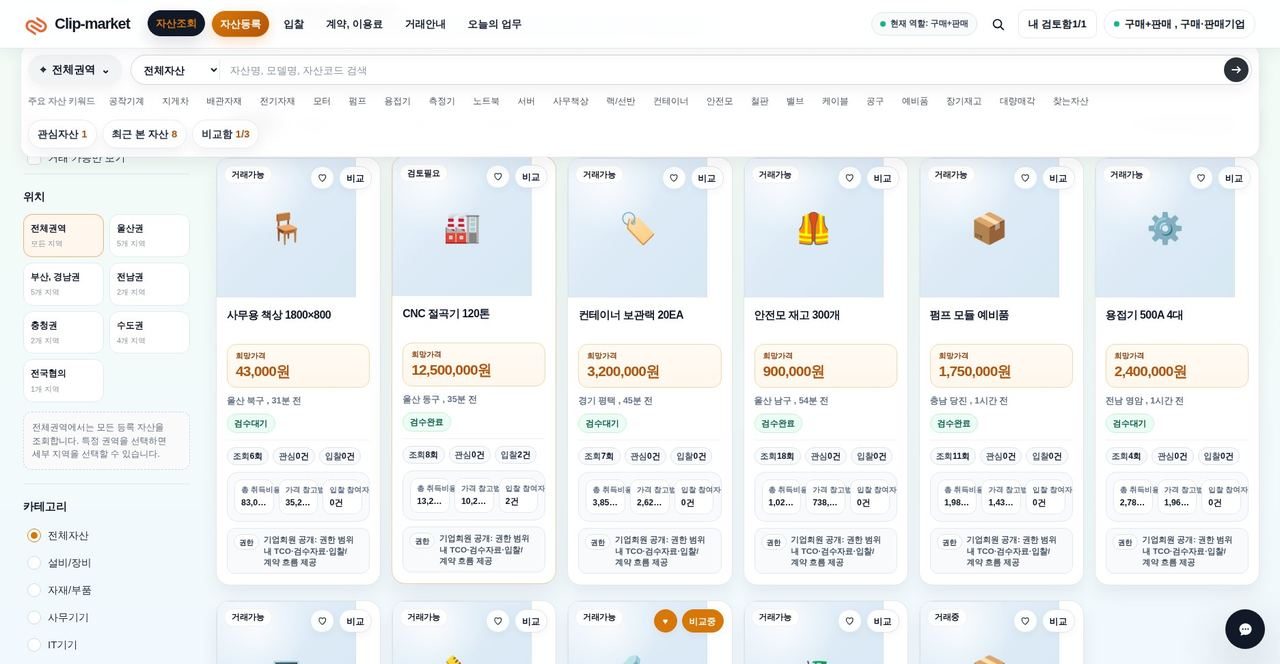
Task: Open the 내 검토함 1/1 button
Action: point(1057,24)
